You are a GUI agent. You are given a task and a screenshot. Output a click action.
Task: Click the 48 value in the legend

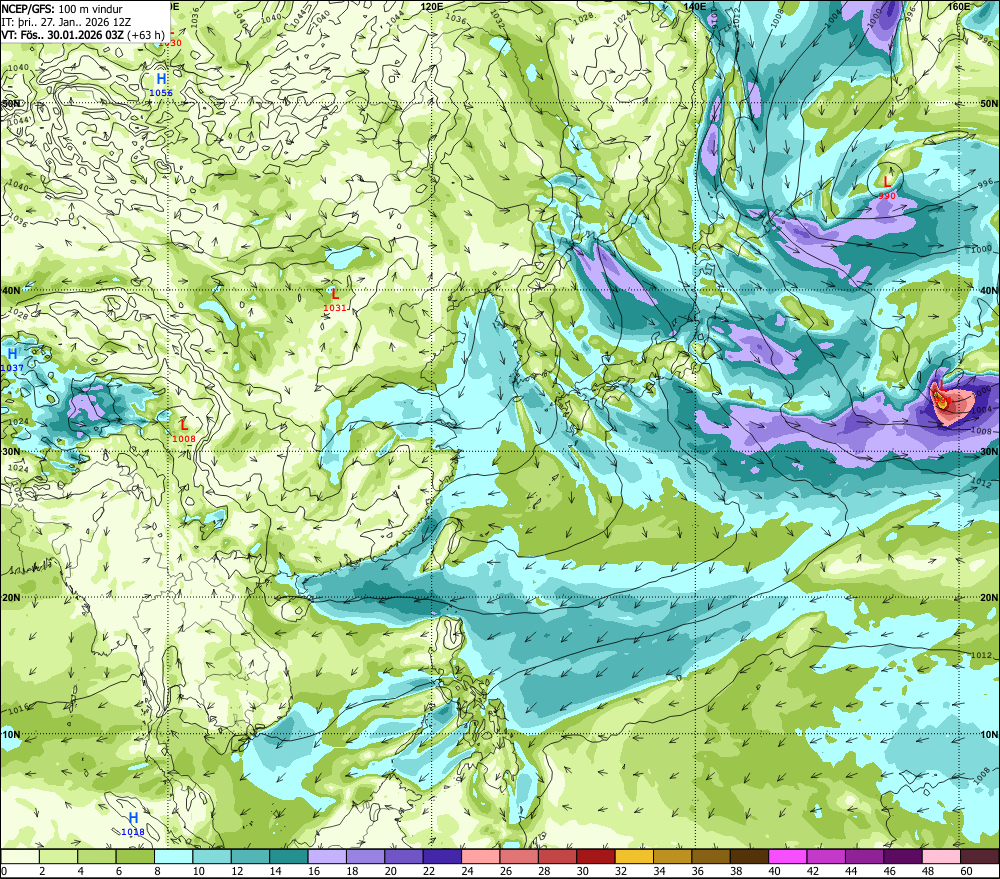pos(928,871)
